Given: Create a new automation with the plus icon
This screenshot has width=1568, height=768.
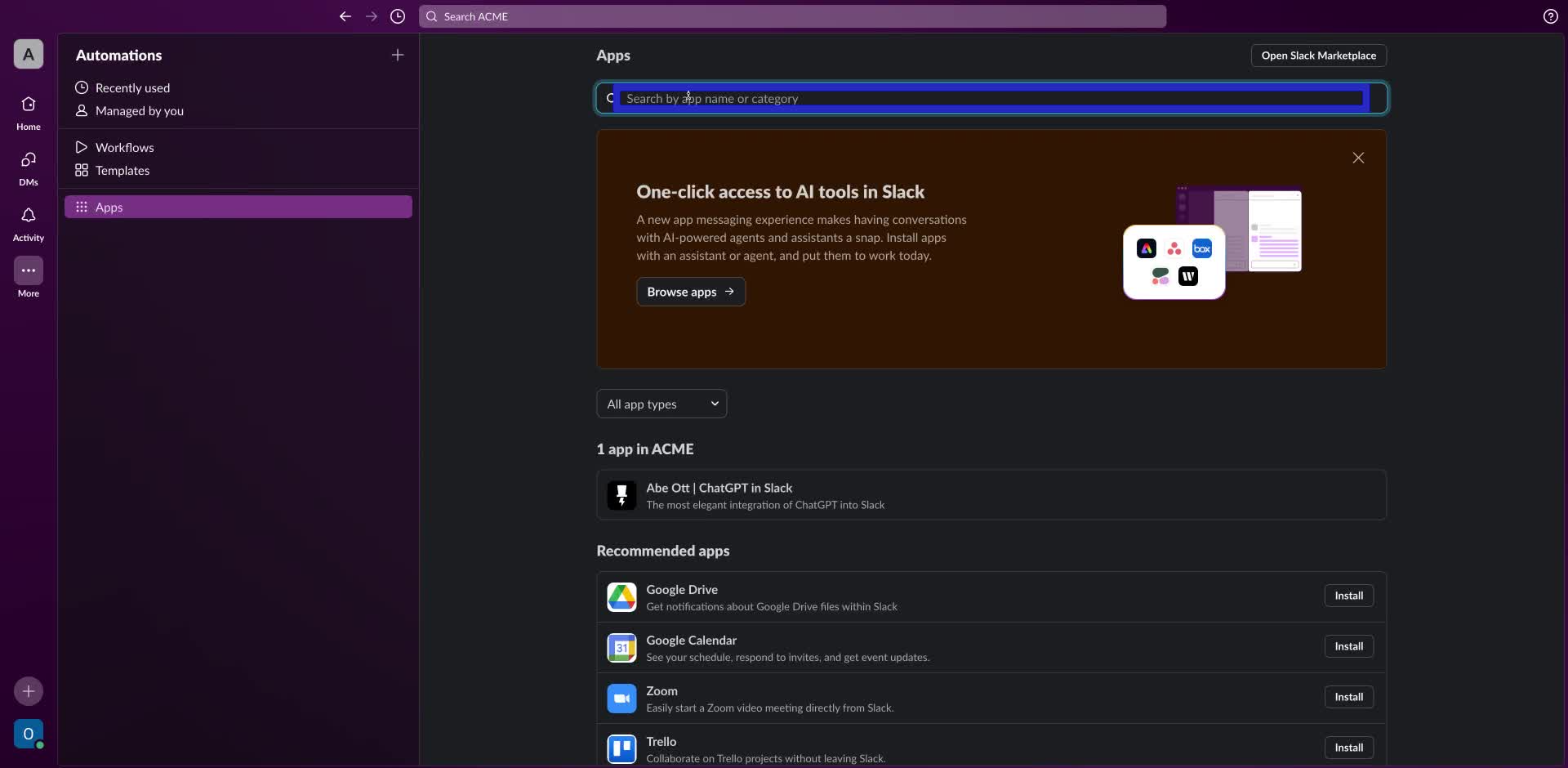Looking at the screenshot, I should coord(398,55).
